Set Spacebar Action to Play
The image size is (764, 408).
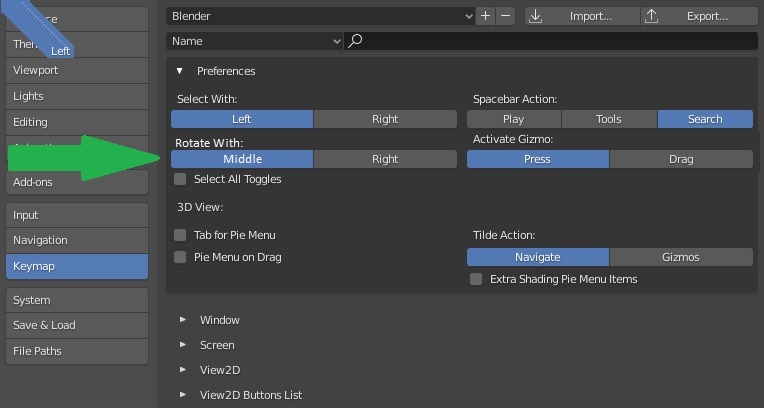(514, 119)
